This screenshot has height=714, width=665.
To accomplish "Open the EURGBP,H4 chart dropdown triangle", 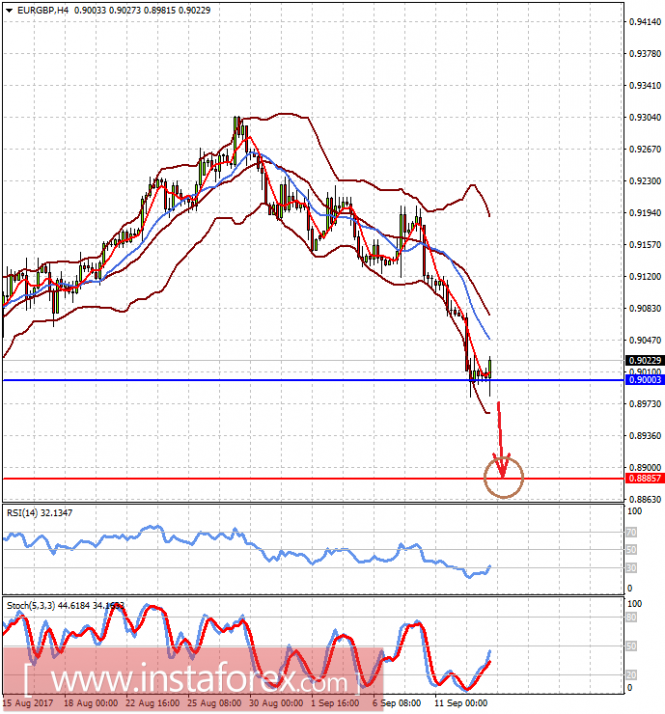I will click(9, 10).
